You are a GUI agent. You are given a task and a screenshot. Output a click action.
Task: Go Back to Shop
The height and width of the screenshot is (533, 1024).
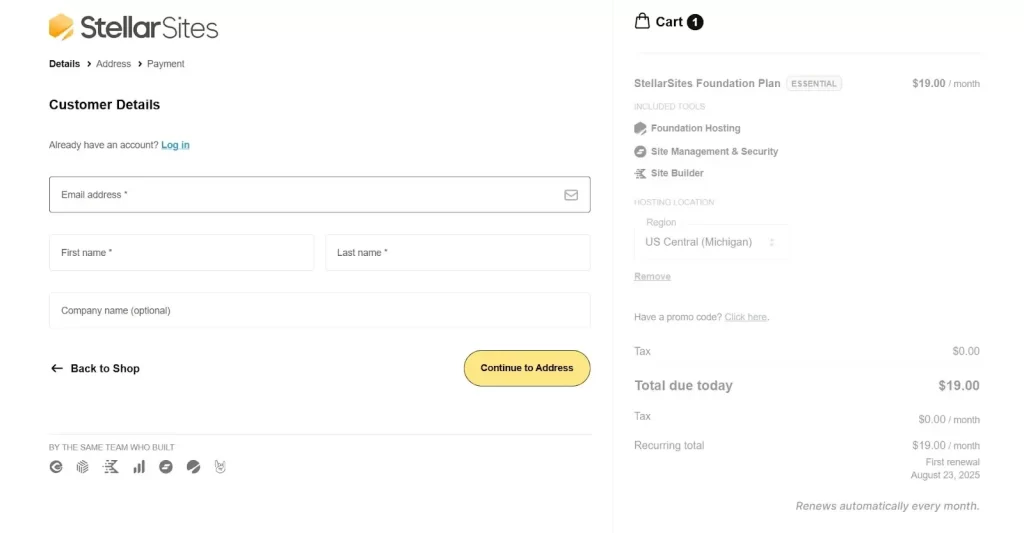95,369
